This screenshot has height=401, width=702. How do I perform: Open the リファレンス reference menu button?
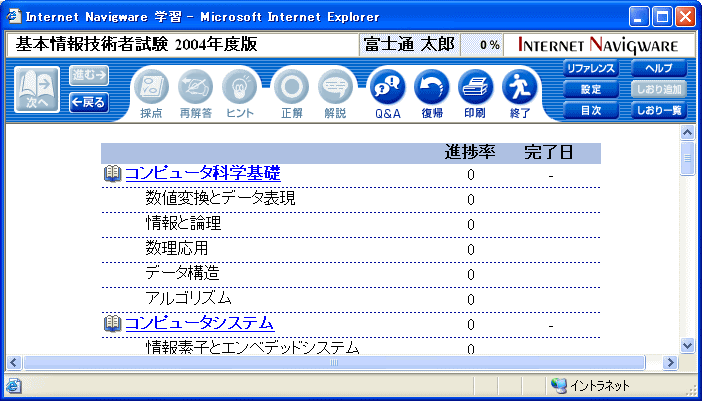[590, 69]
